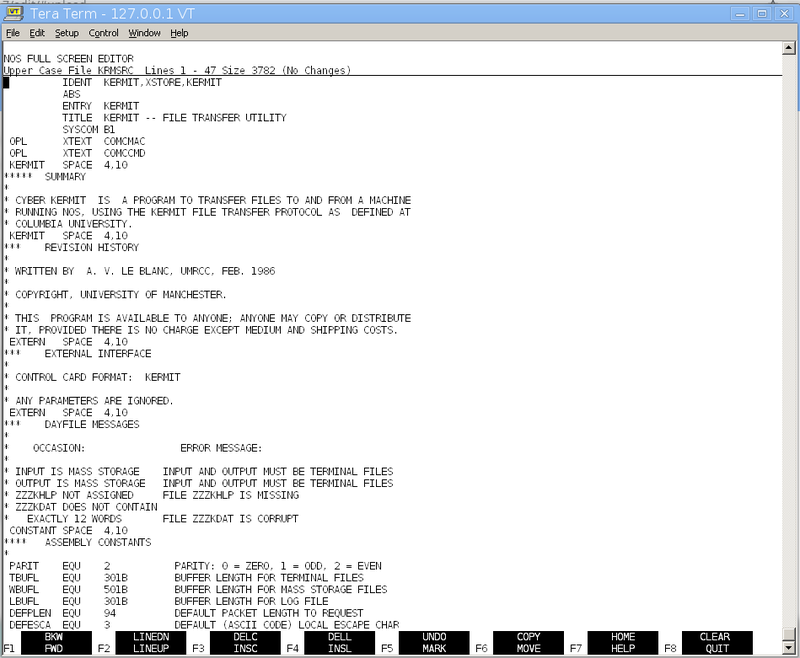Click the DELL INSL function key block

[340, 643]
